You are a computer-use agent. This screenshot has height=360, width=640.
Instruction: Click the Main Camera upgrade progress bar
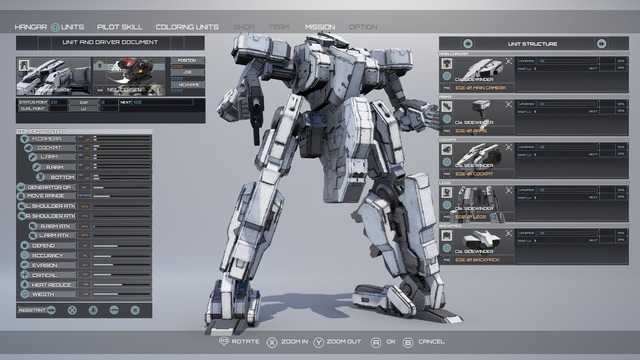567,61
